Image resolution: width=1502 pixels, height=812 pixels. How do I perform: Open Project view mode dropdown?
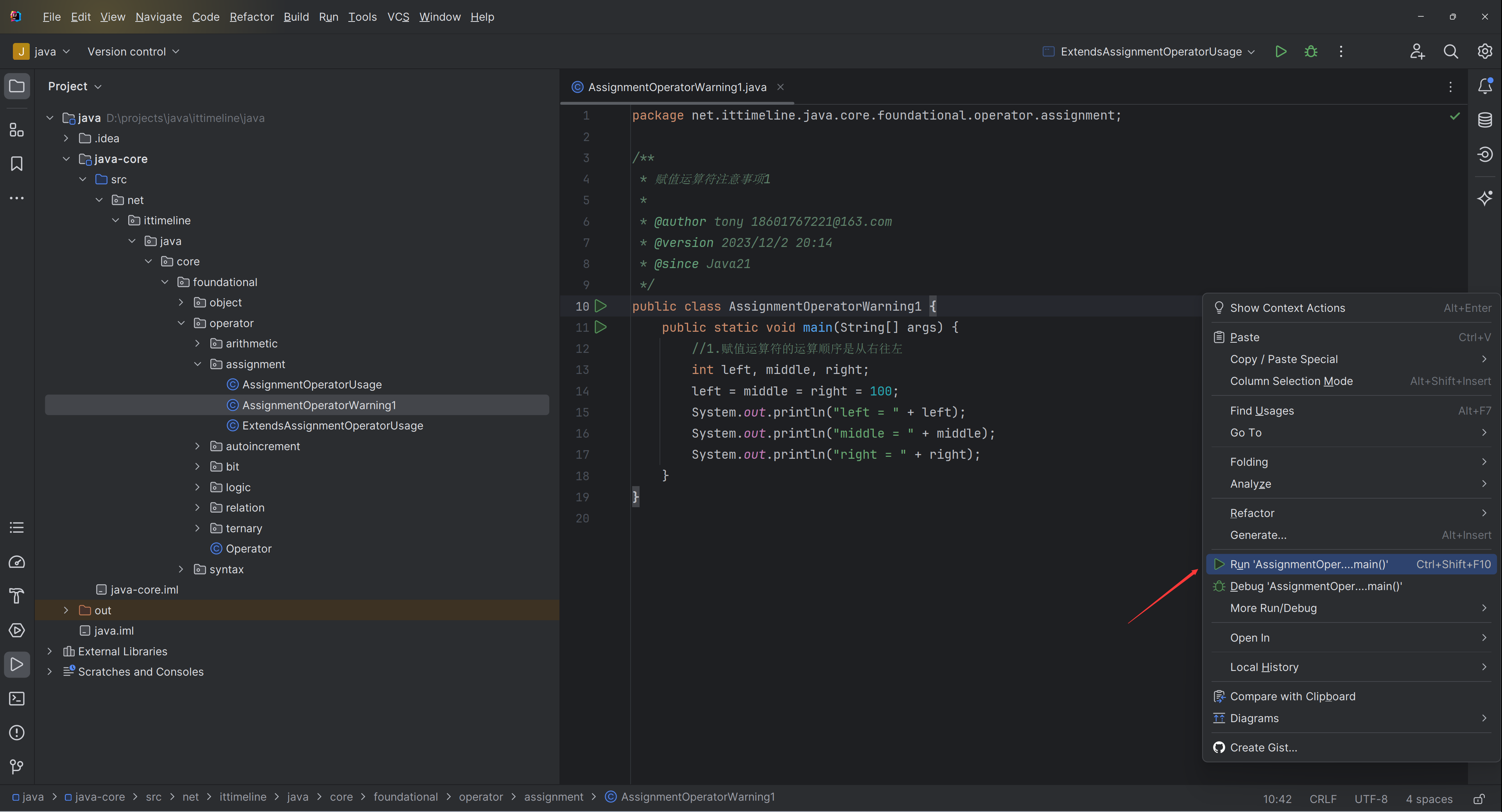point(75,86)
